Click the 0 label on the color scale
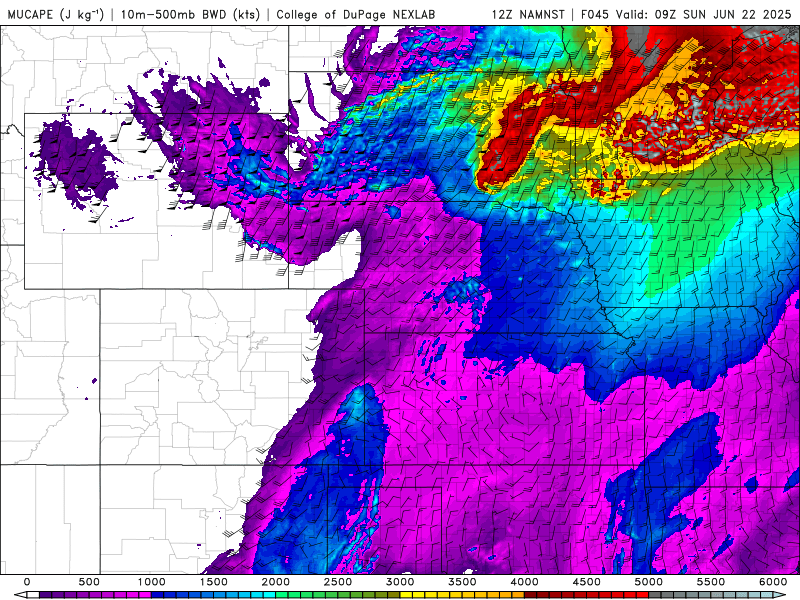 coord(27,582)
